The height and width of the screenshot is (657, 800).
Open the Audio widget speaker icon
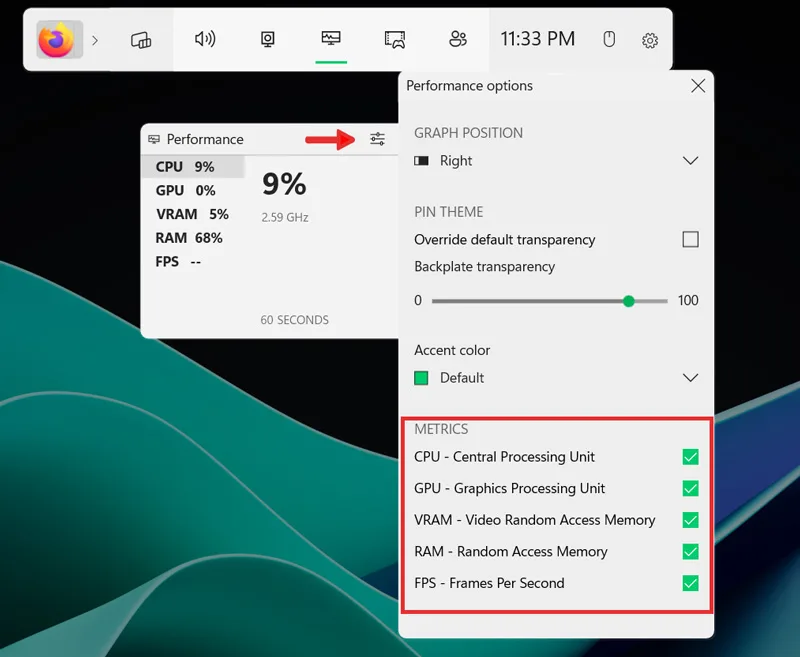[x=205, y=39]
